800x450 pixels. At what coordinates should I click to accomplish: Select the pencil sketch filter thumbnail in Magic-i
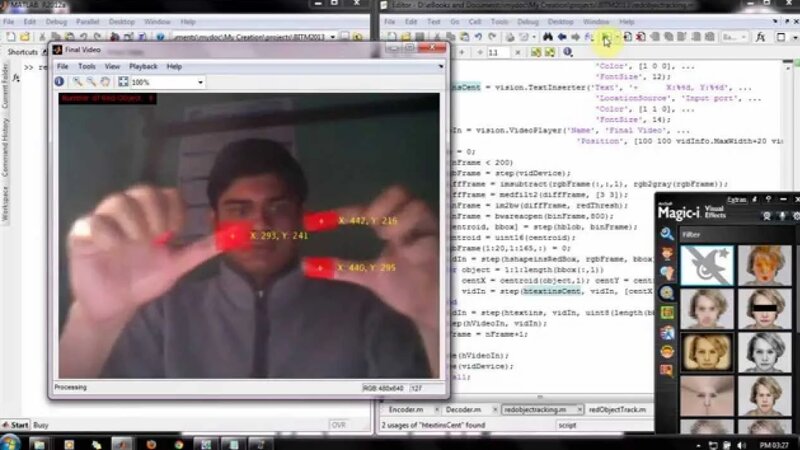[x=764, y=352]
